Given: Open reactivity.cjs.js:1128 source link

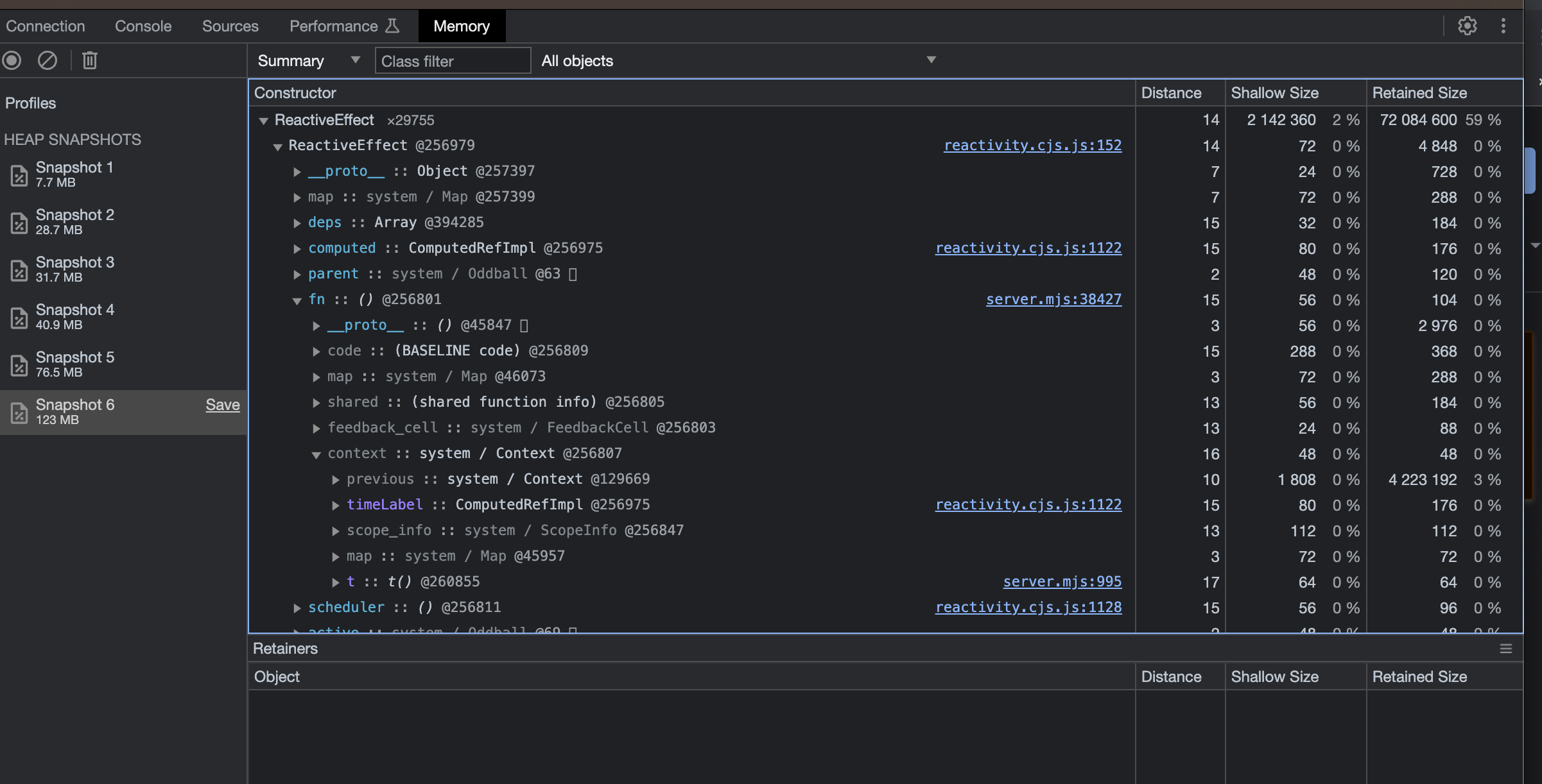Looking at the screenshot, I should point(1028,608).
